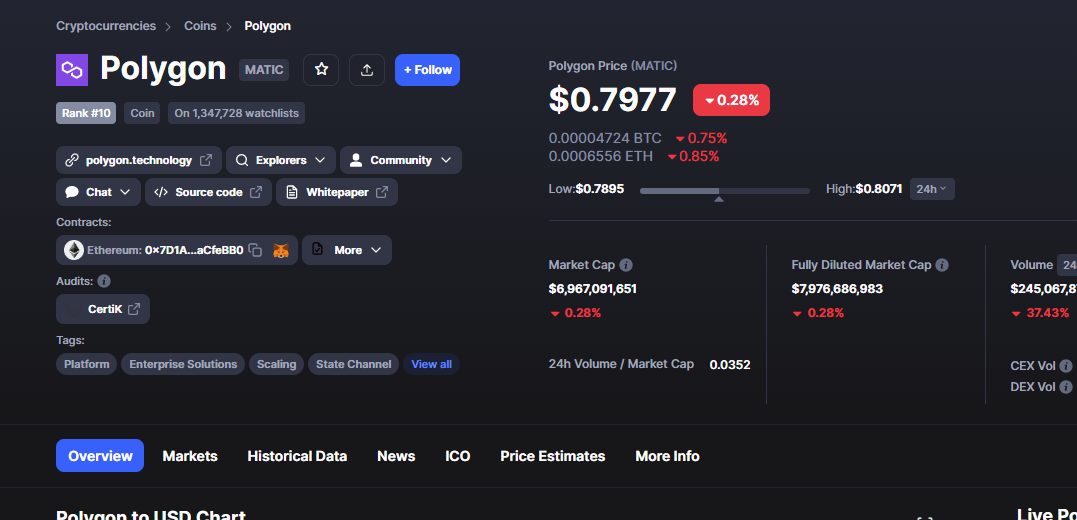Toggle the Follow button
This screenshot has height=520, width=1077.
427,70
